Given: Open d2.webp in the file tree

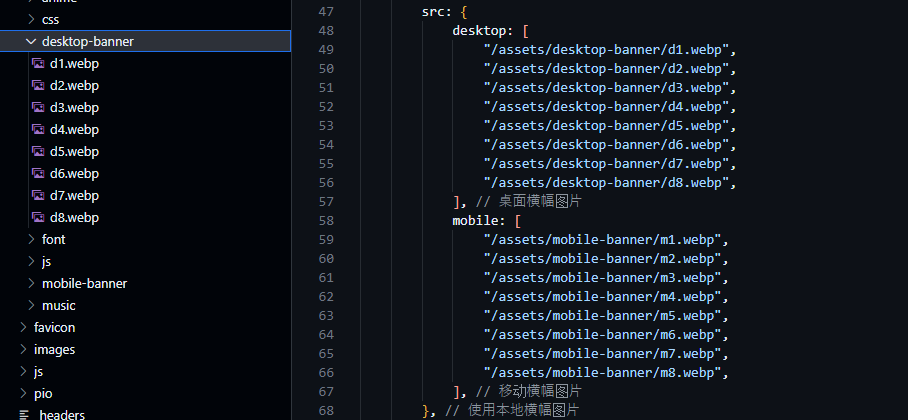Looking at the screenshot, I should coord(74,85).
